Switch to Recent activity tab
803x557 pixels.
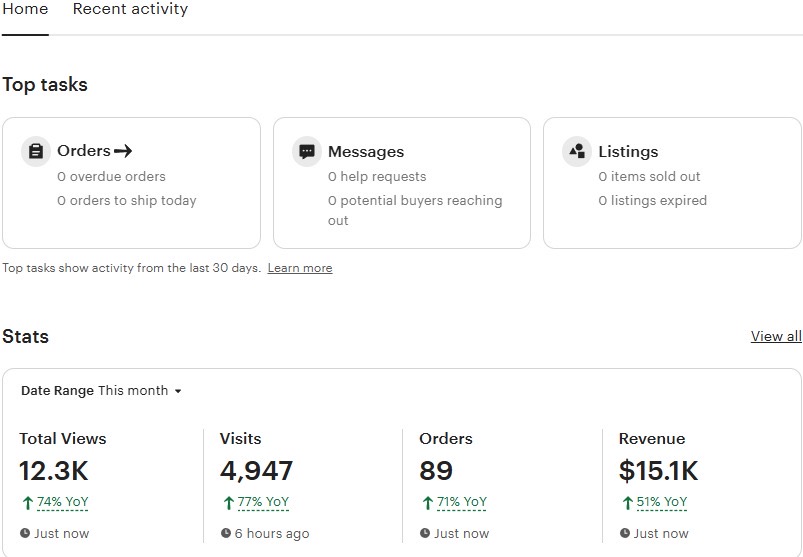[130, 9]
